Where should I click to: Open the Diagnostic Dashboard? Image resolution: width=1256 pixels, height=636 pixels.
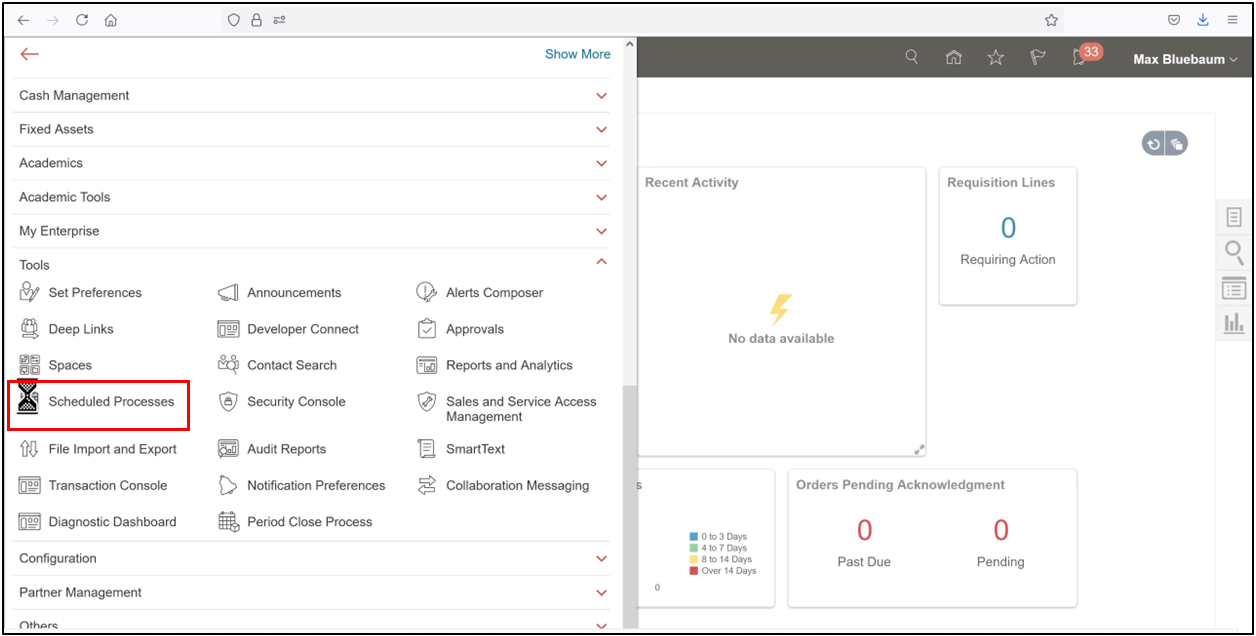click(x=112, y=521)
